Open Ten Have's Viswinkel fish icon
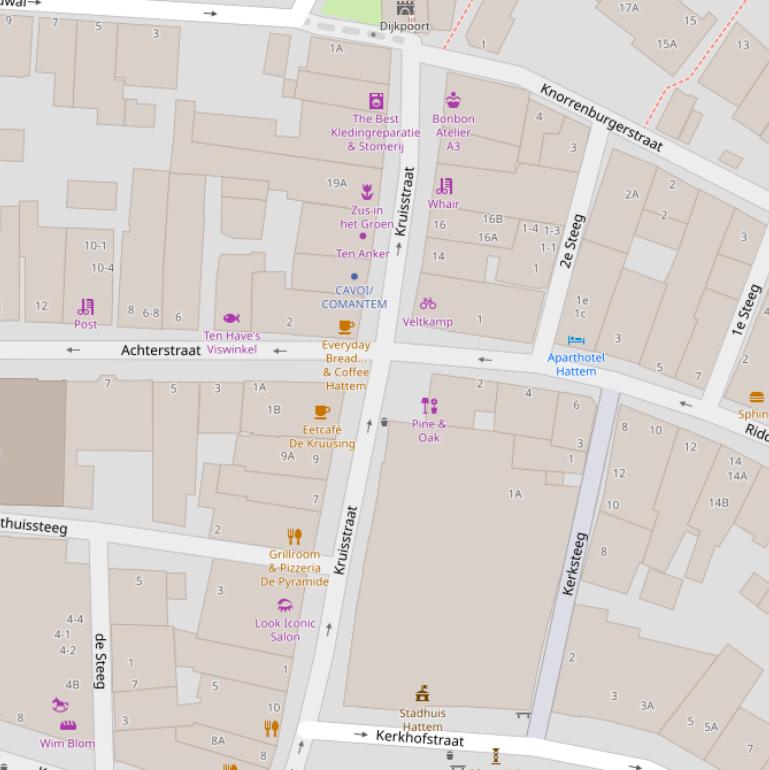The image size is (769, 770). click(231, 318)
